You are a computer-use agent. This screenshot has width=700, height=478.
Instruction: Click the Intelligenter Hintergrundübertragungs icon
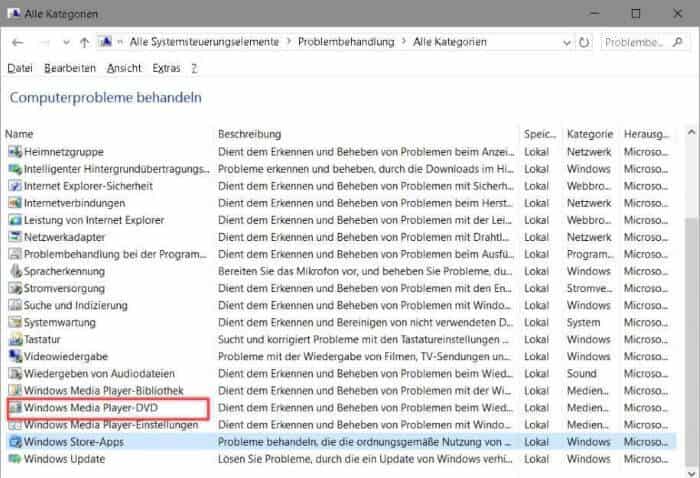[x=15, y=169]
